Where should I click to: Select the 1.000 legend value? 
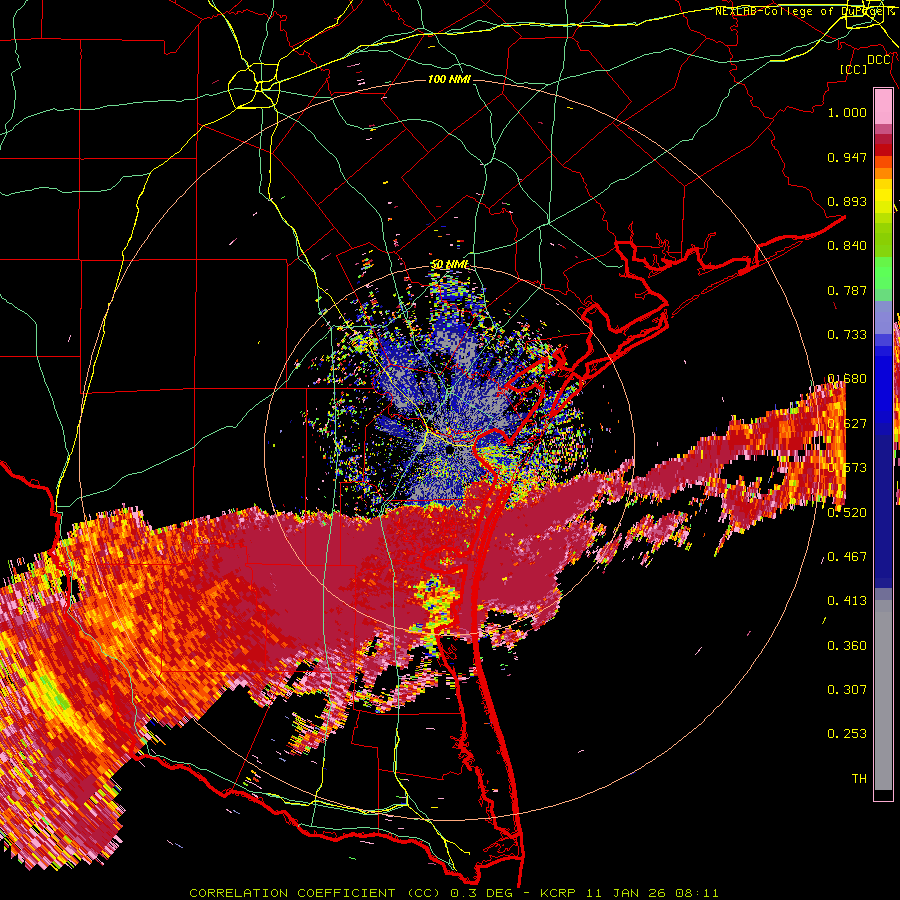pos(847,112)
